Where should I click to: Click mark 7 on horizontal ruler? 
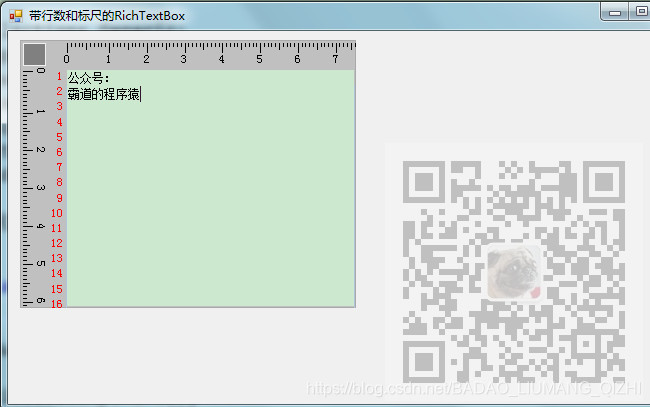[335, 59]
